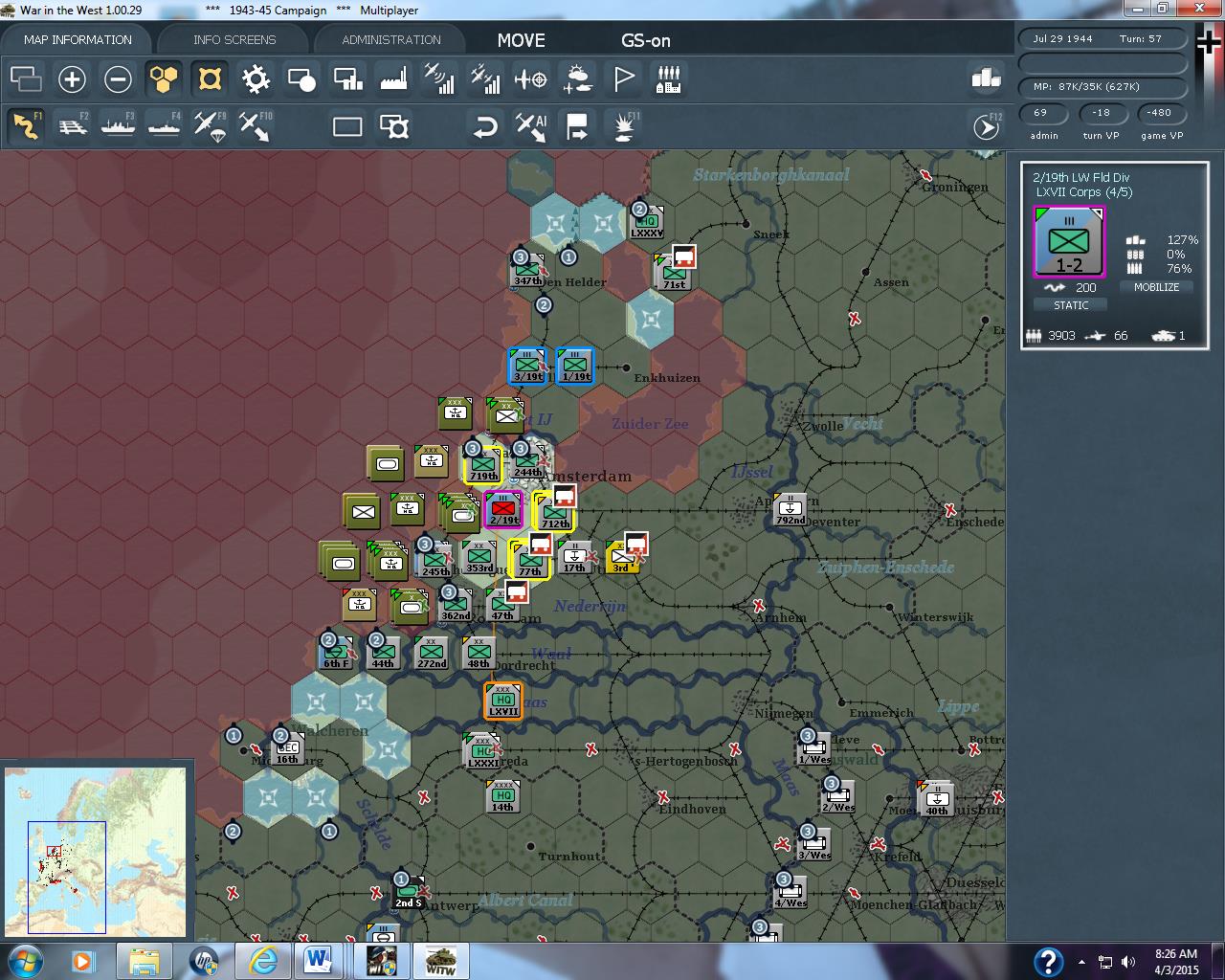Screen dimensions: 1225x980
Task: Click the LXVII Corps (4/5) link
Action: (1084, 192)
